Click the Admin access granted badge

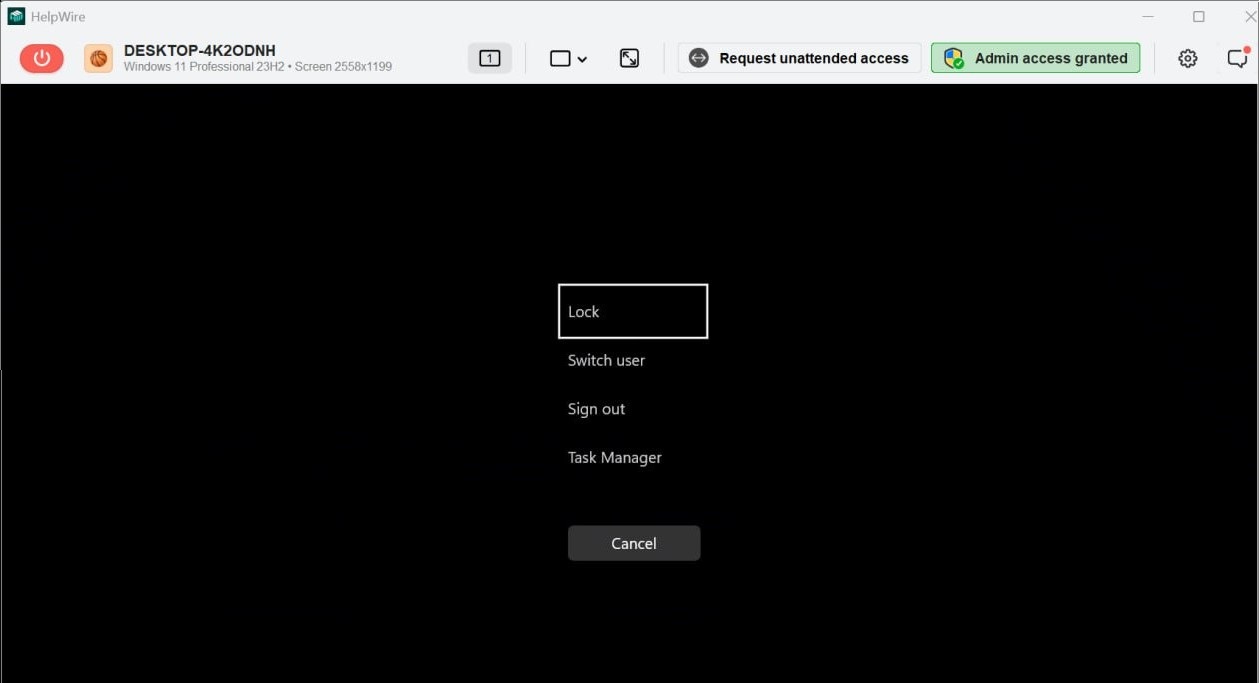(x=1035, y=57)
